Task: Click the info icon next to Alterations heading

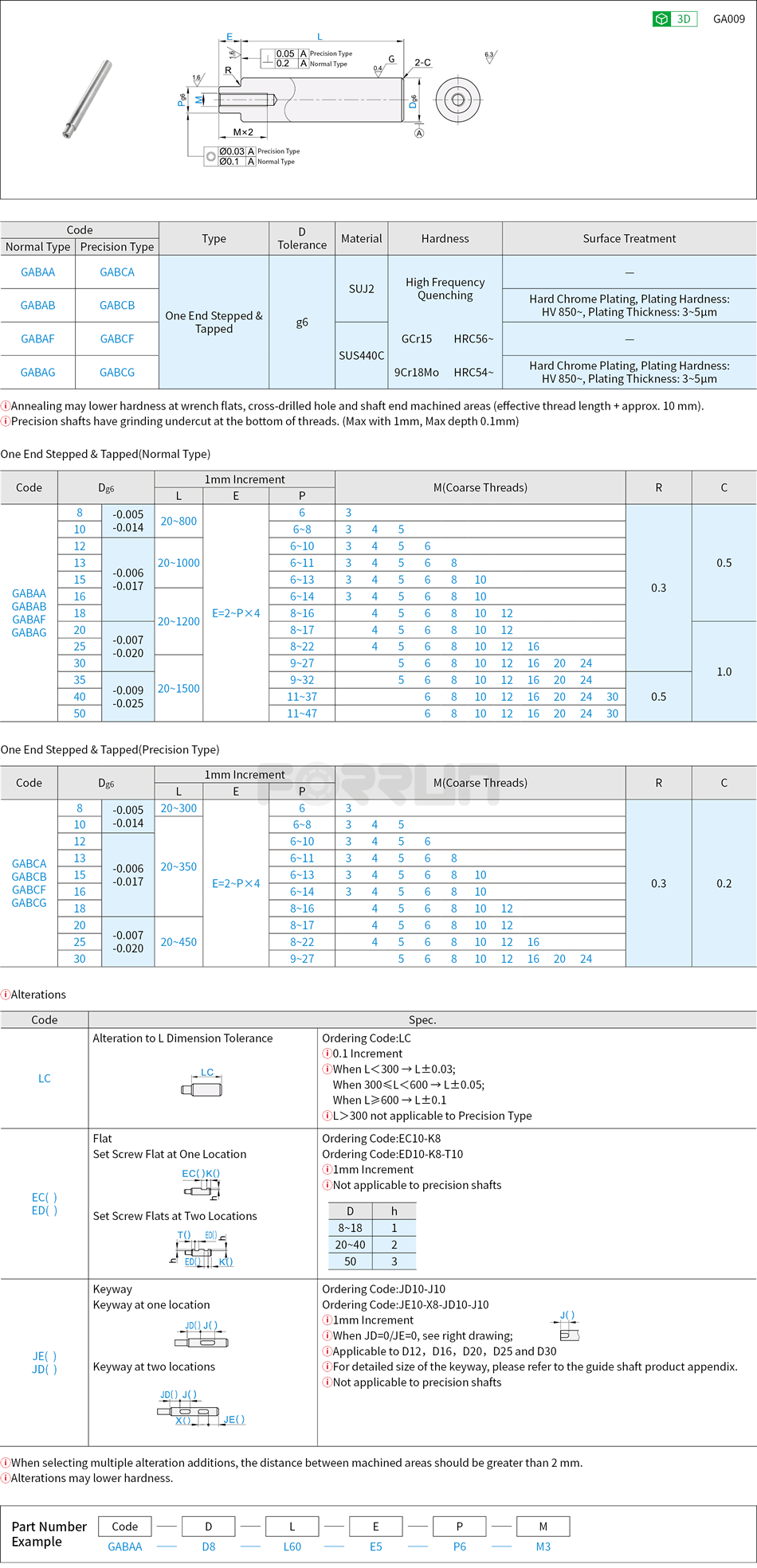Action: click(x=5, y=995)
